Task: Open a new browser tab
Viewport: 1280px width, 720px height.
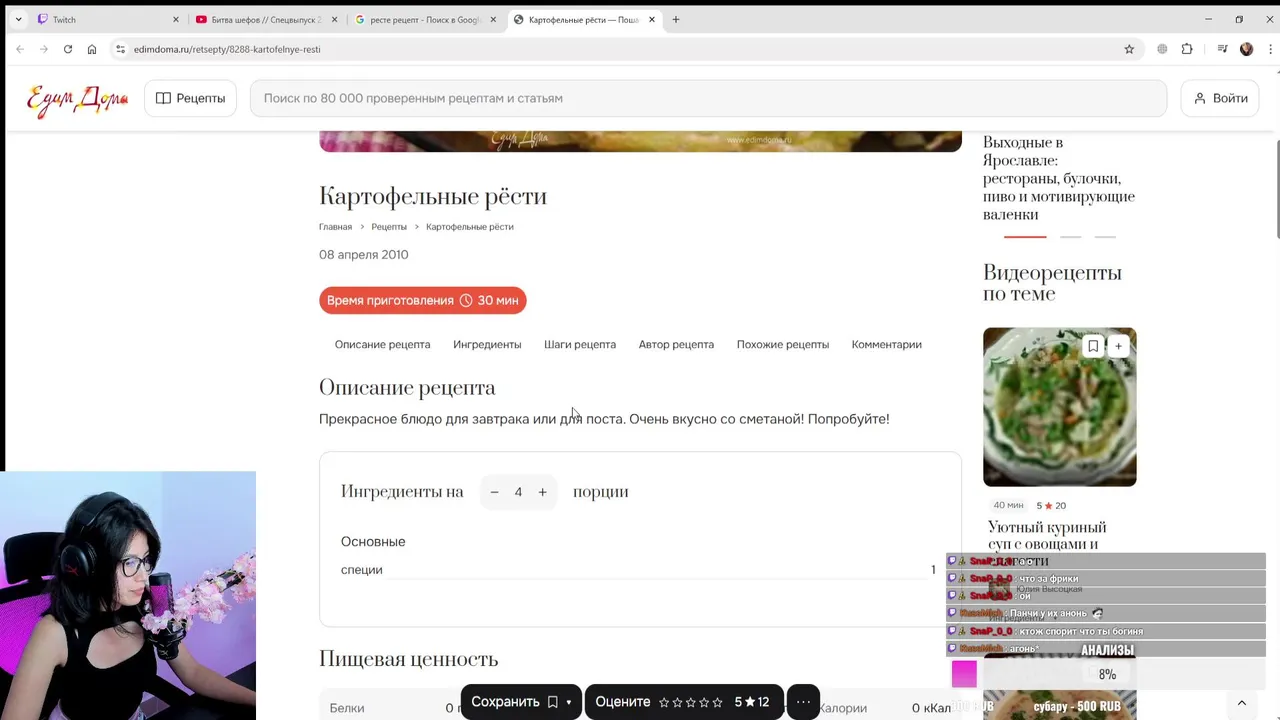Action: tap(676, 19)
